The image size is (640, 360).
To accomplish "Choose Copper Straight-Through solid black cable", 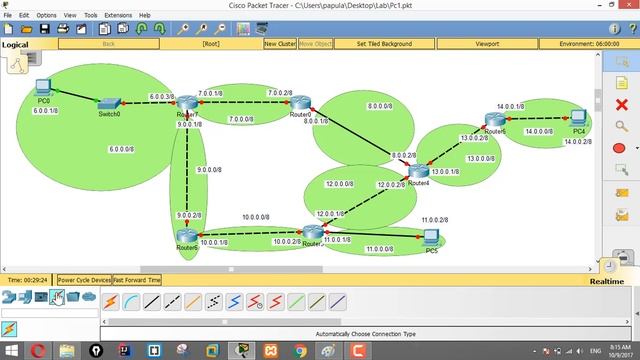I will pyautogui.click(x=152, y=302).
